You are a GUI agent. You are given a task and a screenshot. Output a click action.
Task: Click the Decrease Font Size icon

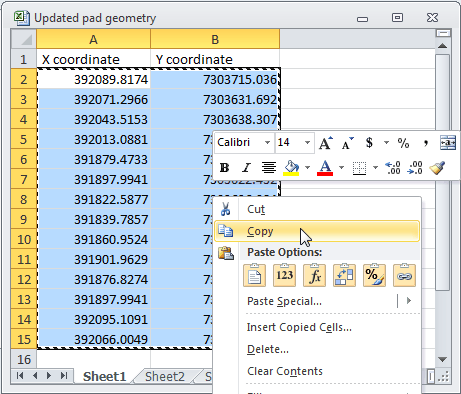[x=347, y=143]
